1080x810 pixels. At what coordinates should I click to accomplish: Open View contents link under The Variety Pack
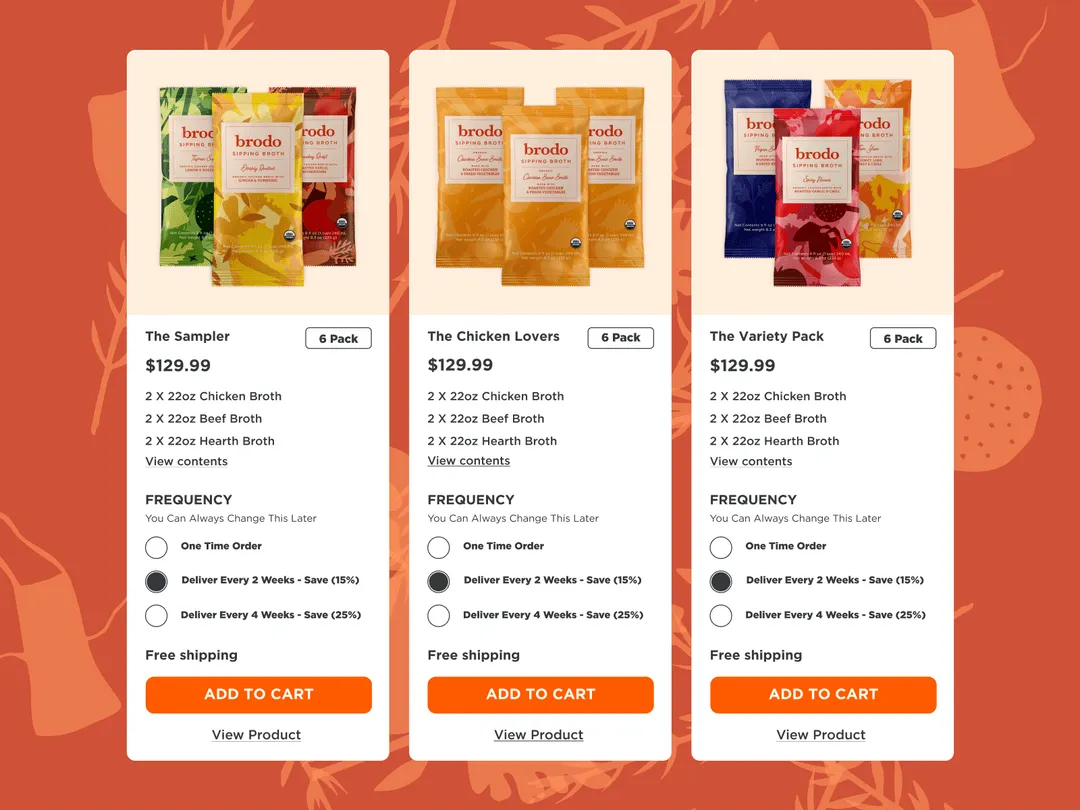point(751,461)
